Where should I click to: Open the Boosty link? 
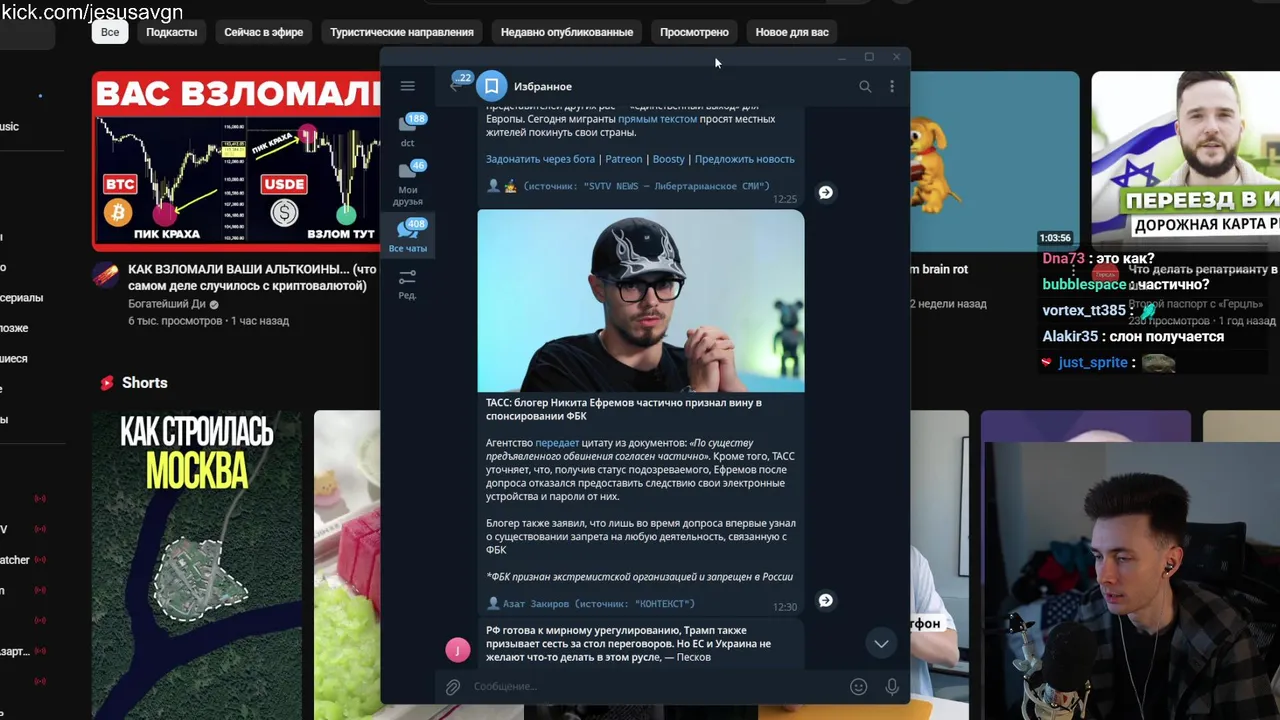669,159
